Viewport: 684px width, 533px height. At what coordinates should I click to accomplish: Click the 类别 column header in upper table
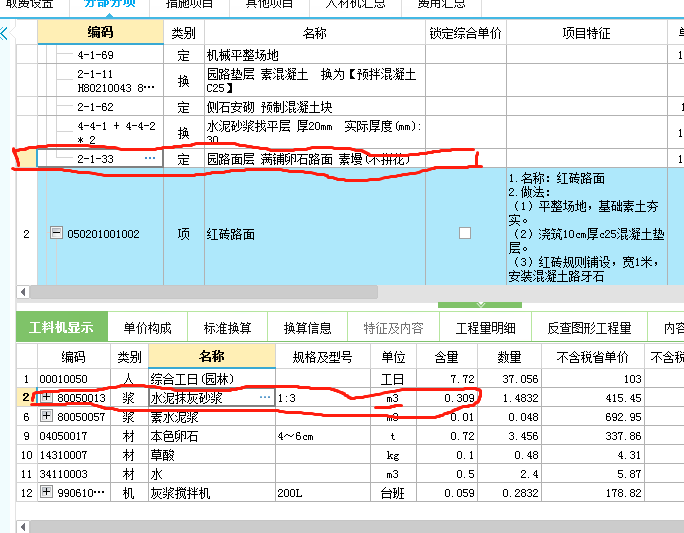tap(184, 33)
